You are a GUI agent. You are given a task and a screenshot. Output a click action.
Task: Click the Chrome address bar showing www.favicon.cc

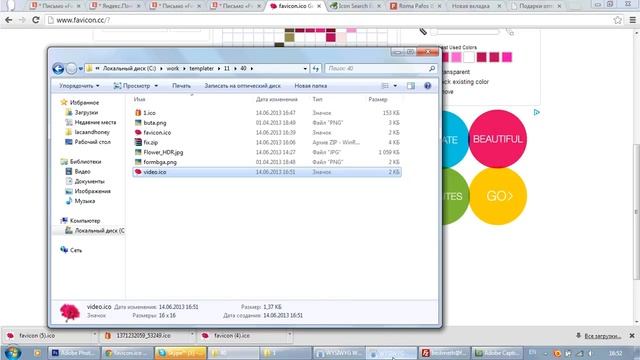click(x=327, y=20)
